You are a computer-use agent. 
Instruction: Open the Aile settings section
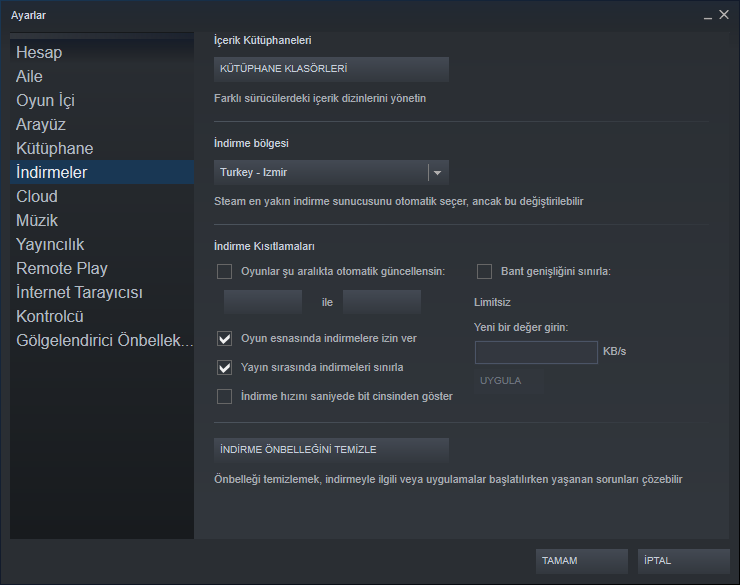[x=102, y=76]
